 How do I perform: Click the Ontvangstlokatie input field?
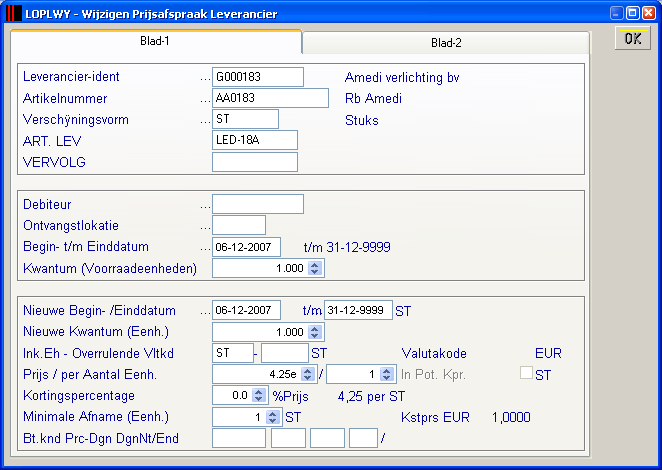pyautogui.click(x=239, y=225)
